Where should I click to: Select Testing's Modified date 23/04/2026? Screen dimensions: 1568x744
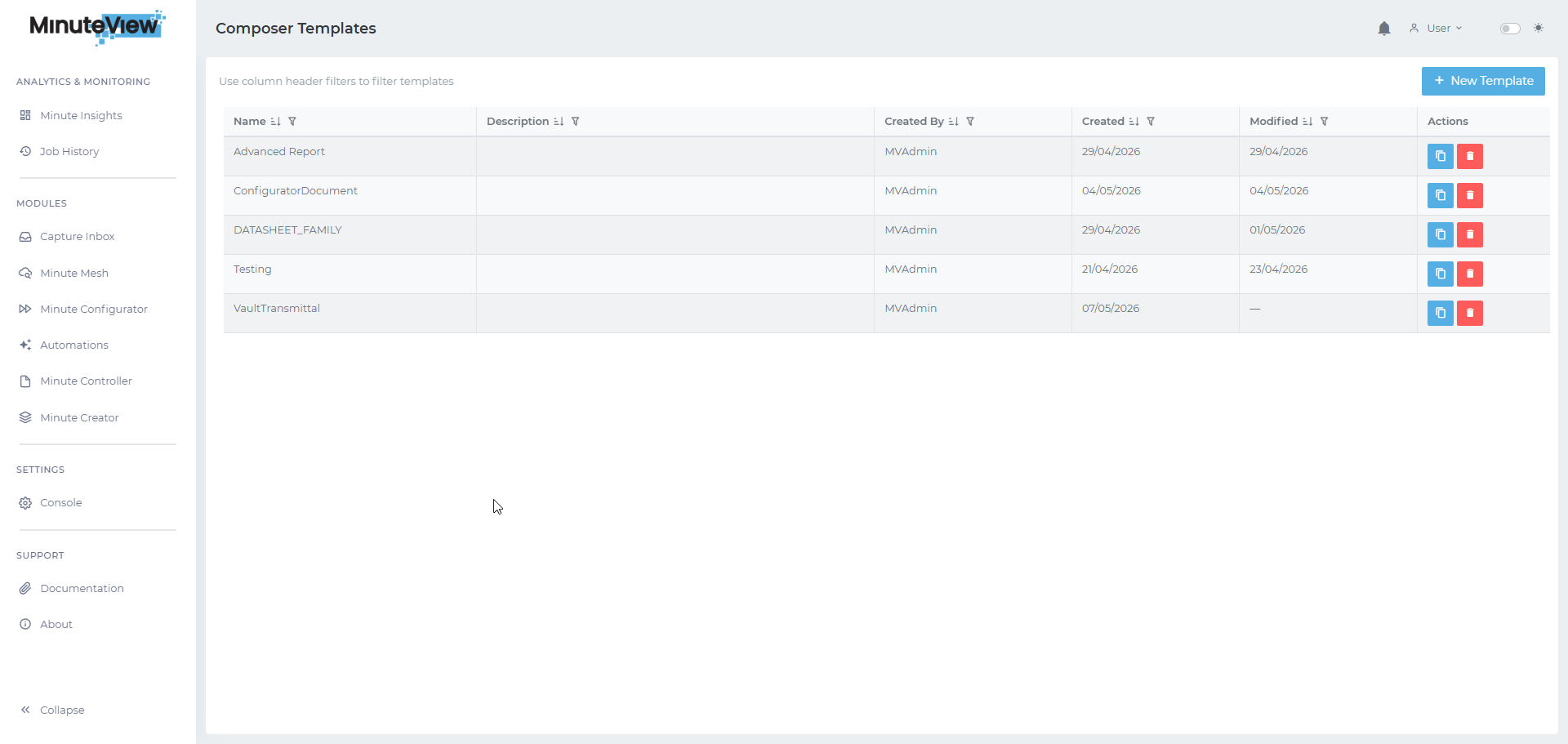point(1278,269)
